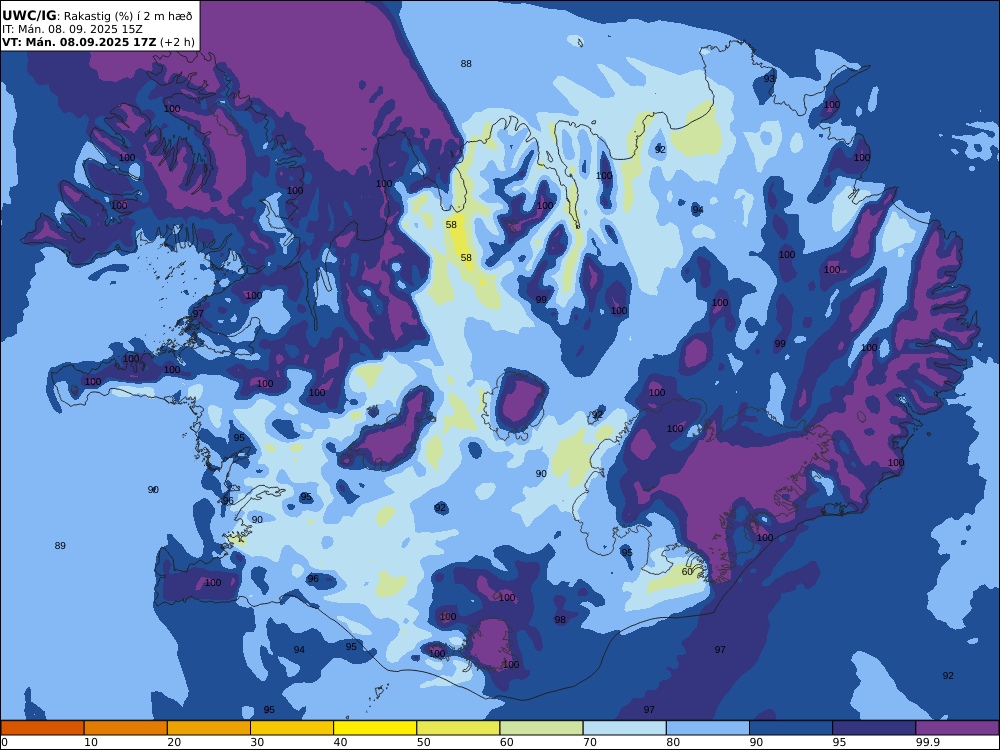The image size is (1000, 750).
Task: Click the '0' tick label on the legend
Action: 4,742
